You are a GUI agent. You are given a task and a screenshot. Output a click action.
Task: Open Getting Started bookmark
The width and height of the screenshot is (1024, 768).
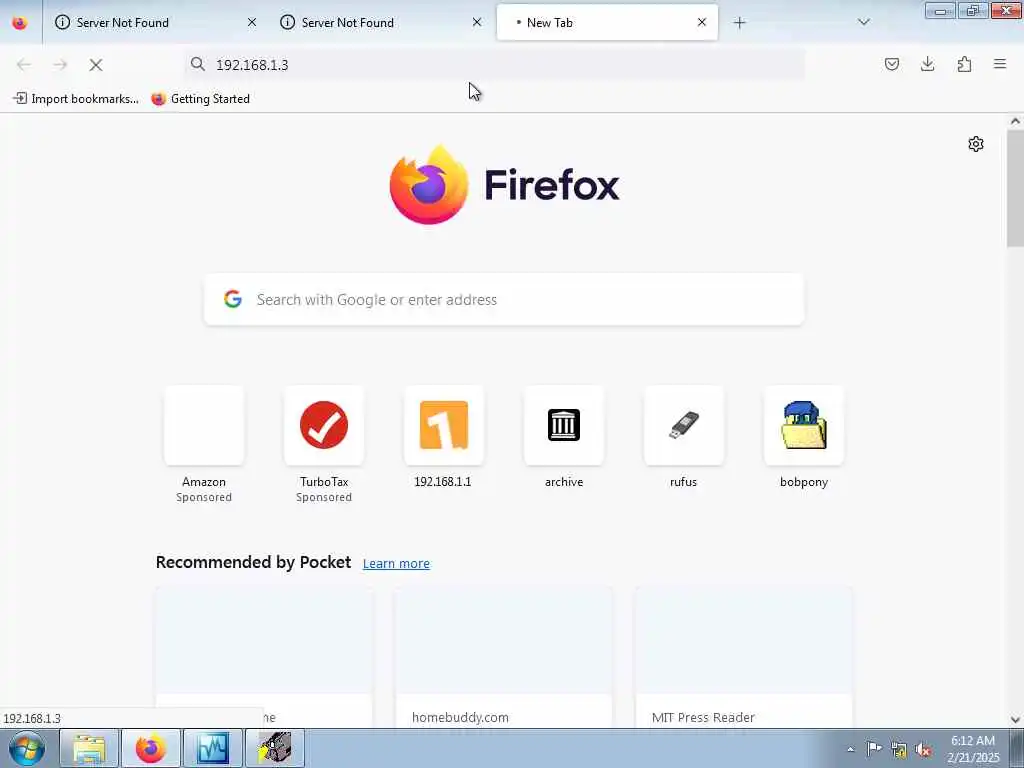click(200, 99)
